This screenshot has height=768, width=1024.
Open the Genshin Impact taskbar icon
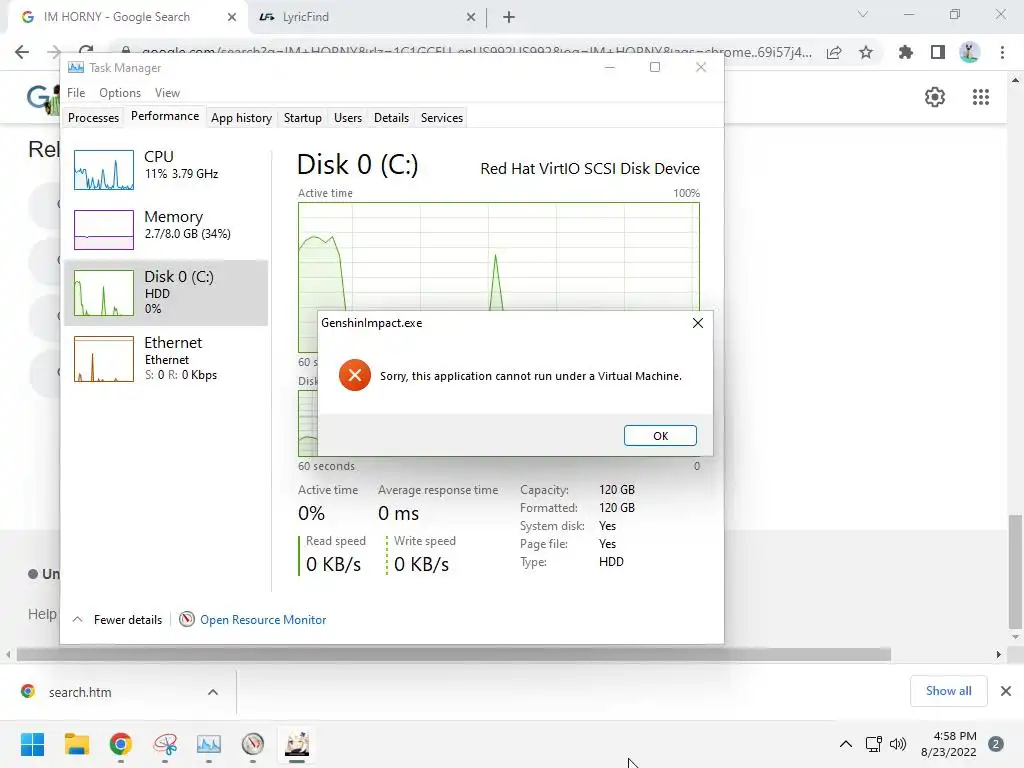[x=297, y=744]
